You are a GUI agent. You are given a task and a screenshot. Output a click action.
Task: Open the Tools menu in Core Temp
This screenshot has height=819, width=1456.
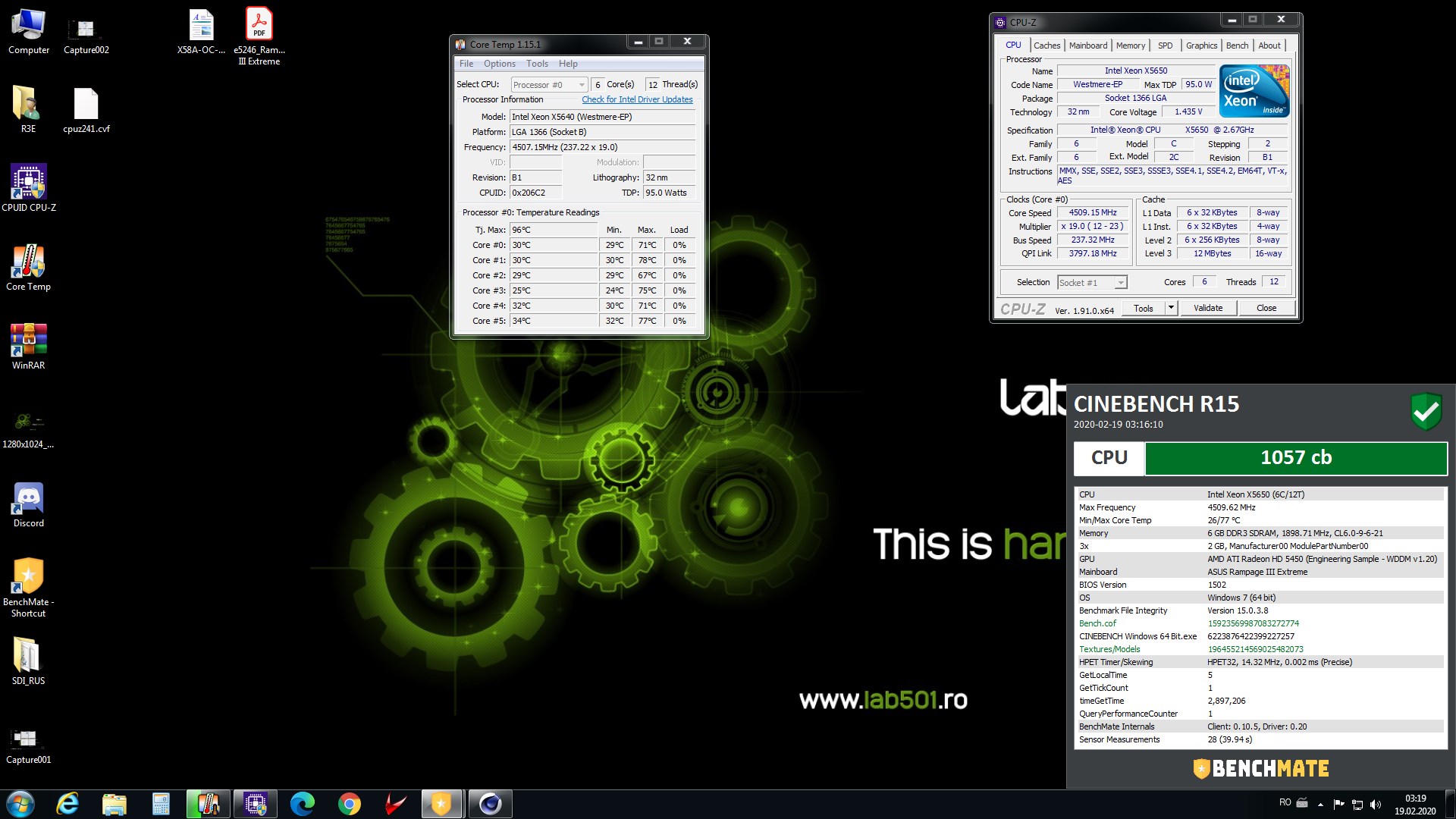(x=537, y=64)
